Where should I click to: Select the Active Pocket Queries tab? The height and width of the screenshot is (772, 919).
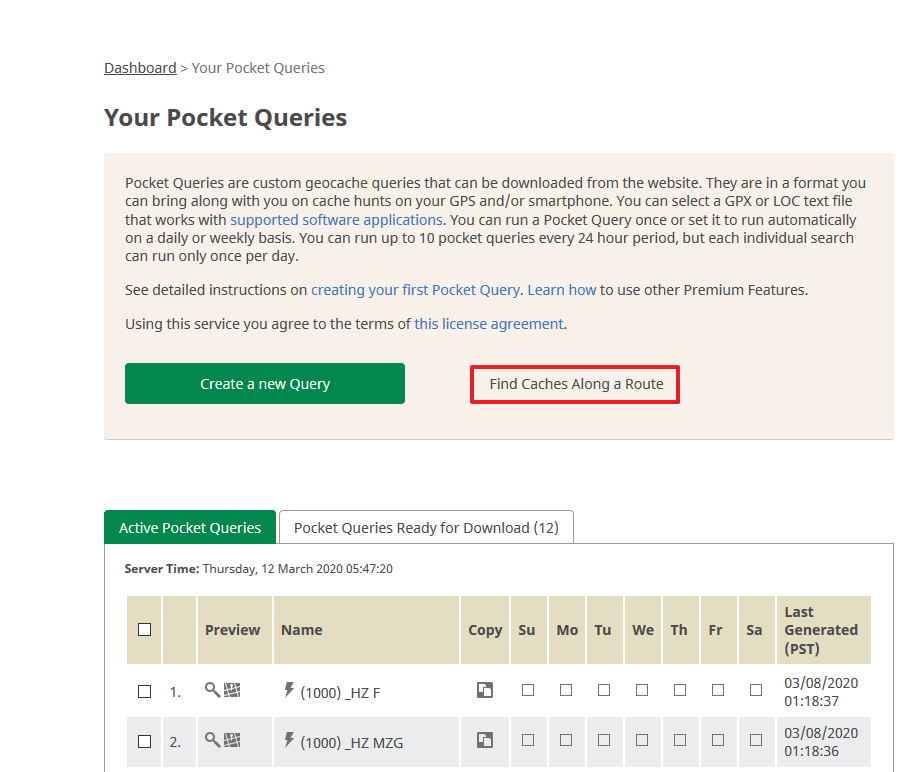coord(190,528)
